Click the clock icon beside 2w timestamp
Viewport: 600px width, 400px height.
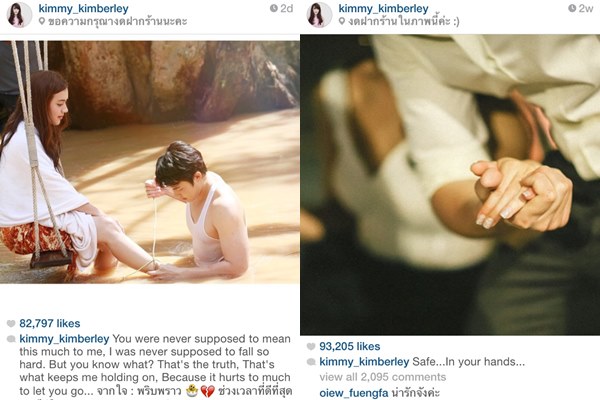click(x=572, y=8)
